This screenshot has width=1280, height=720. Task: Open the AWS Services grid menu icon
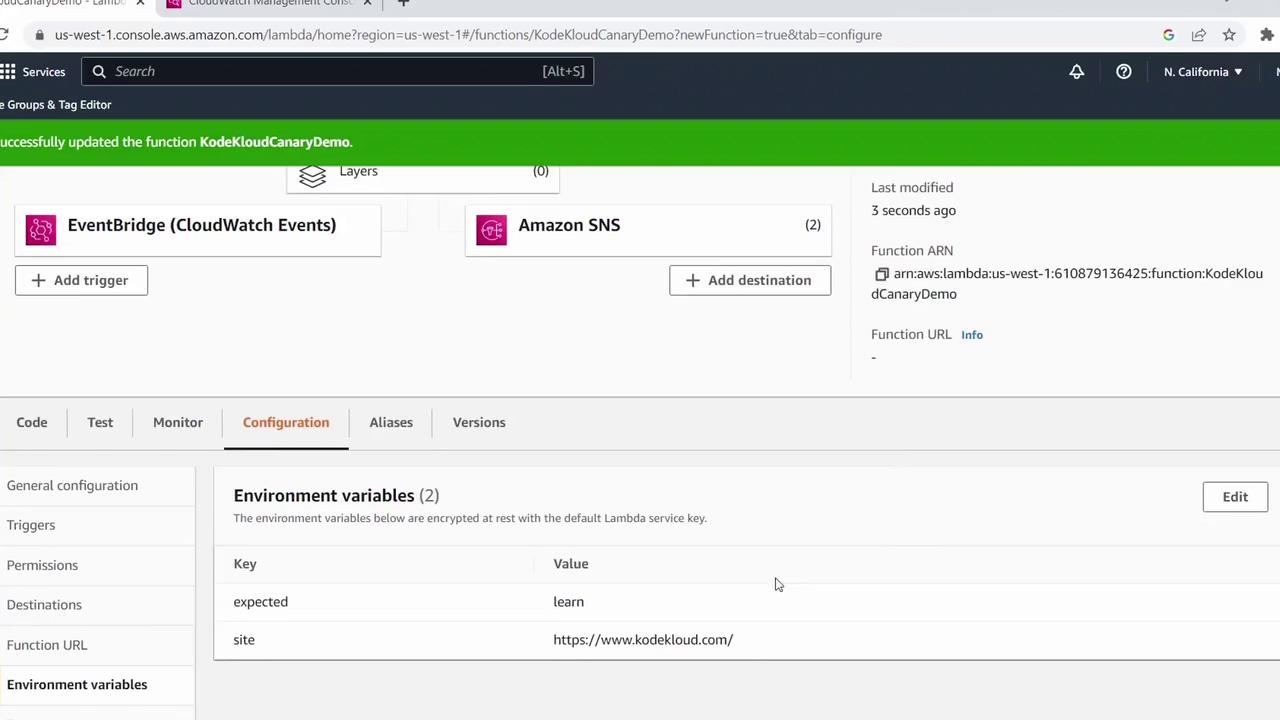[x=8, y=72]
